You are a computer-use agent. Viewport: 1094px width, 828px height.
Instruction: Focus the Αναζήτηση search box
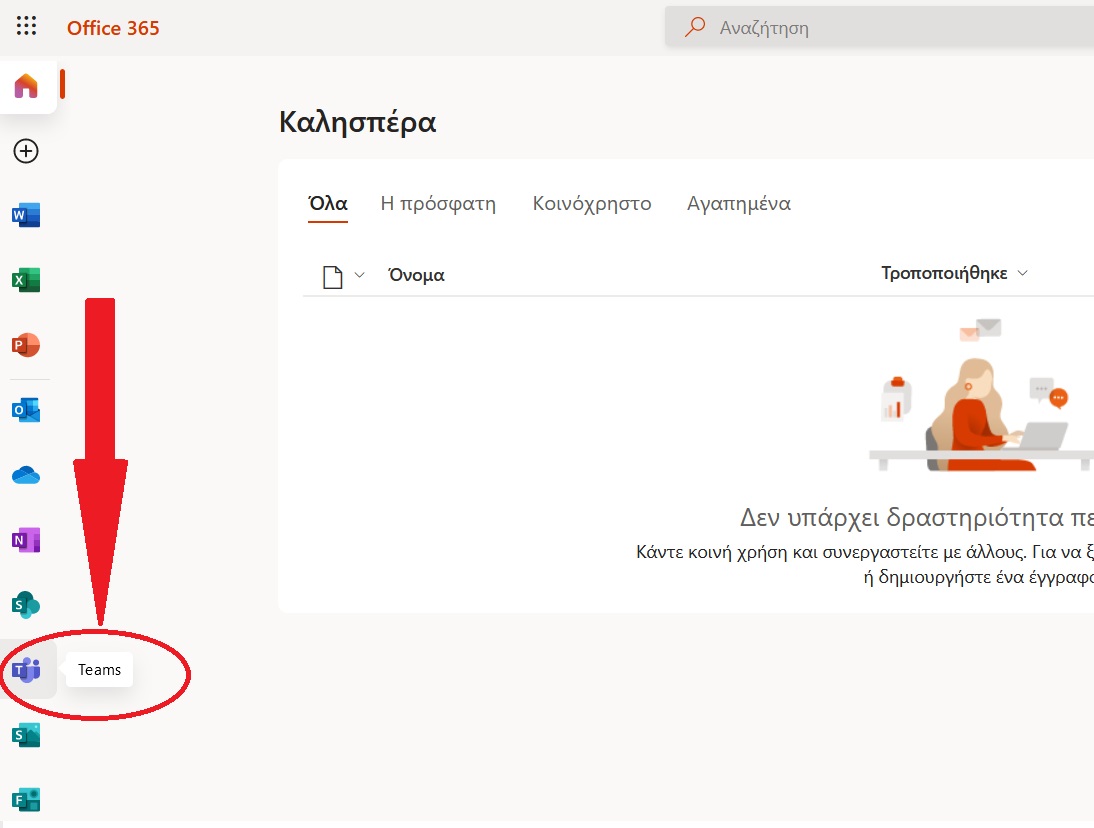coord(890,28)
